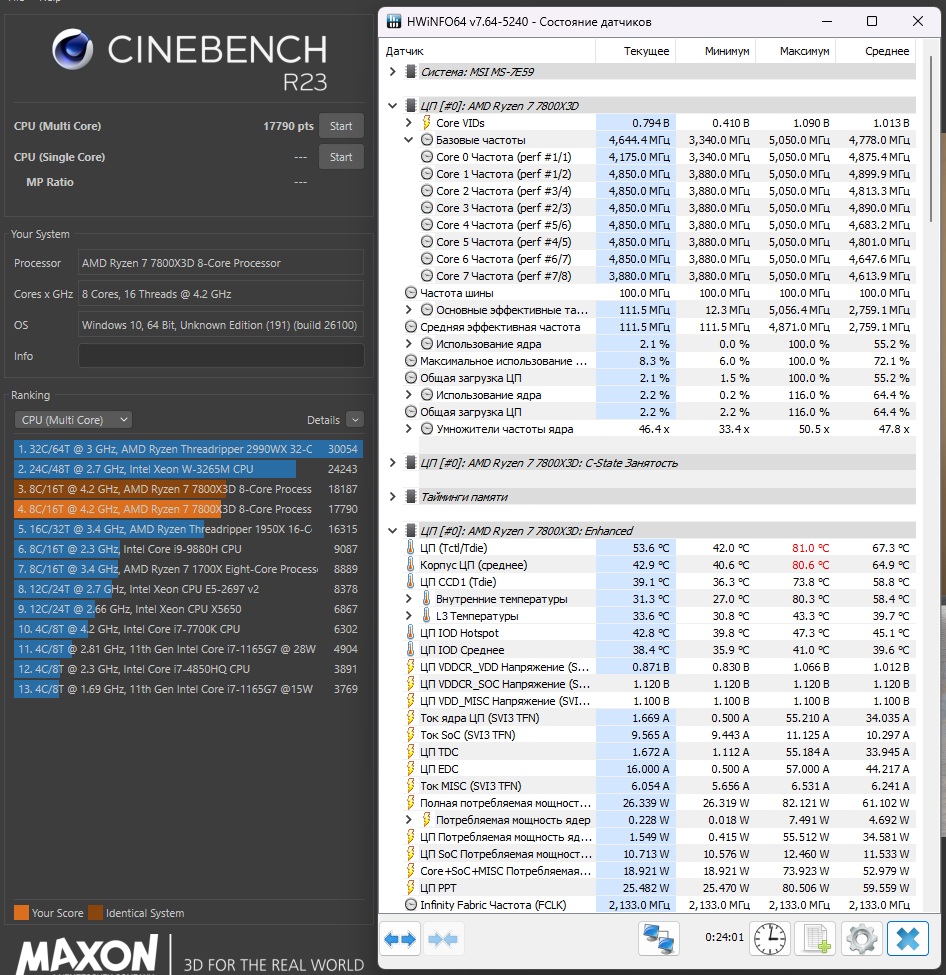Click the log file with plus icon
This screenshot has height=975, width=946.
pyautogui.click(x=816, y=939)
